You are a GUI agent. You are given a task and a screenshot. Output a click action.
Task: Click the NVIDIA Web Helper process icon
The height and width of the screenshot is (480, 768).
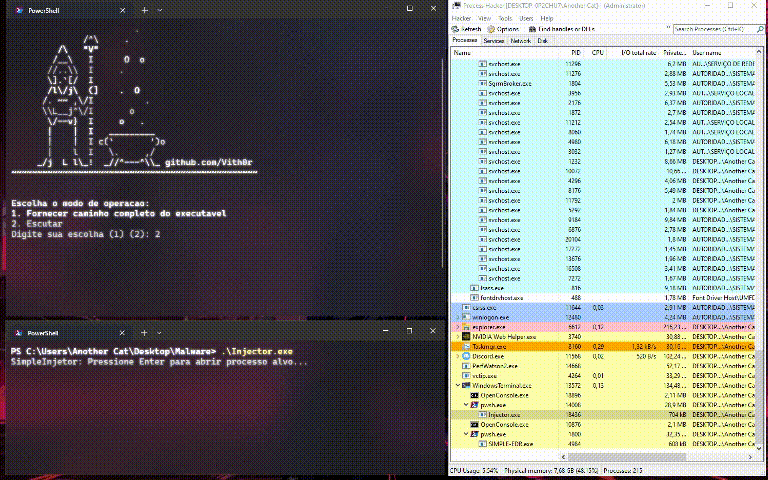[x=465, y=337]
